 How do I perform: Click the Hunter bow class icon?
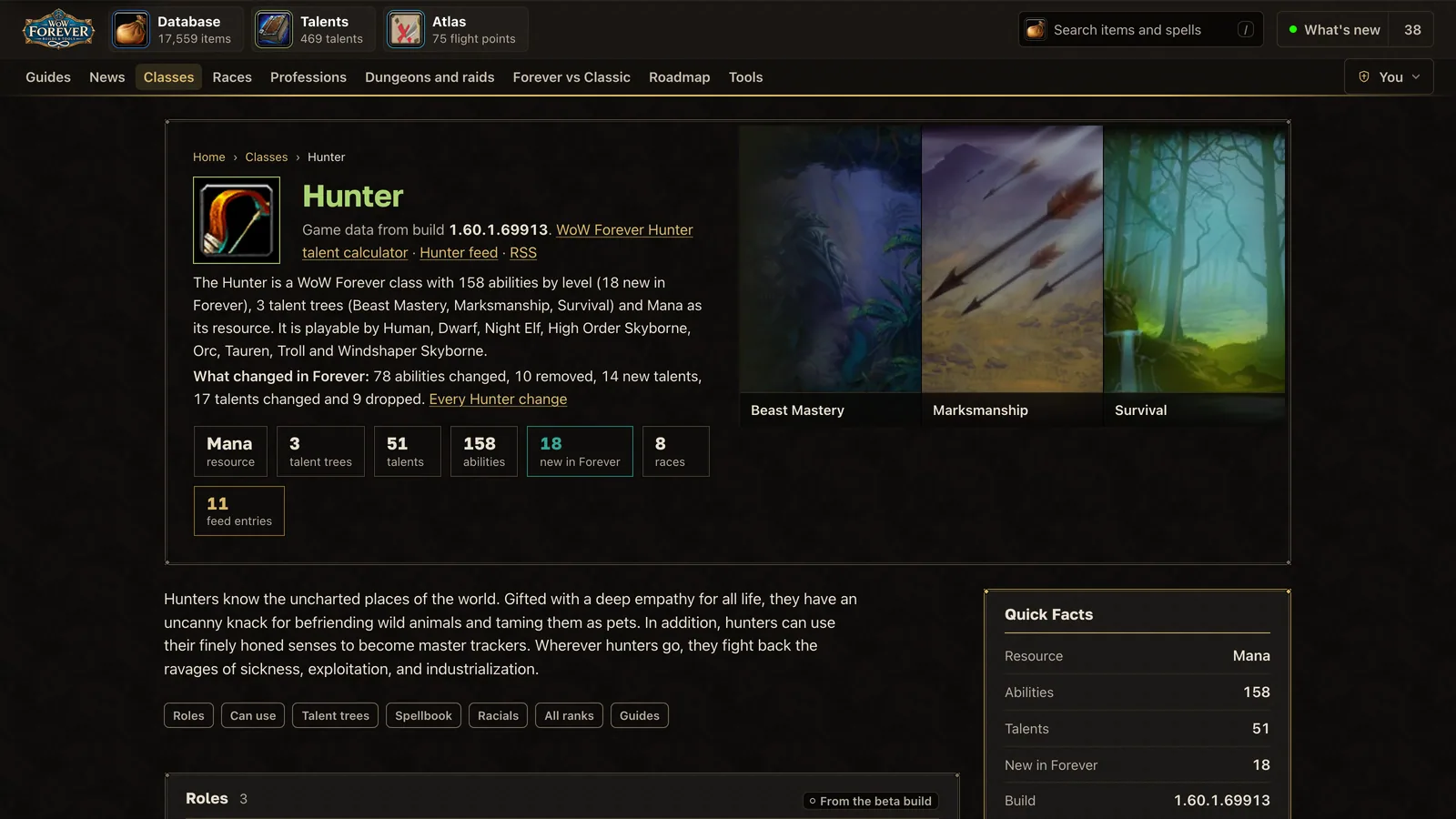[237, 220]
